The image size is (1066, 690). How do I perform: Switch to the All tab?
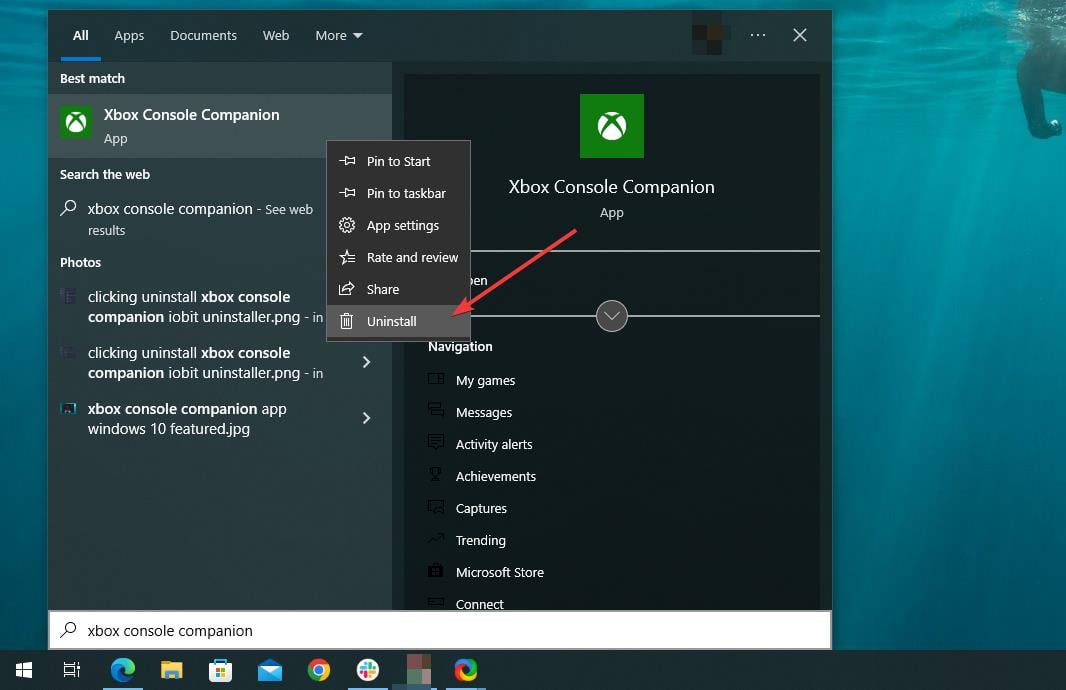point(81,35)
